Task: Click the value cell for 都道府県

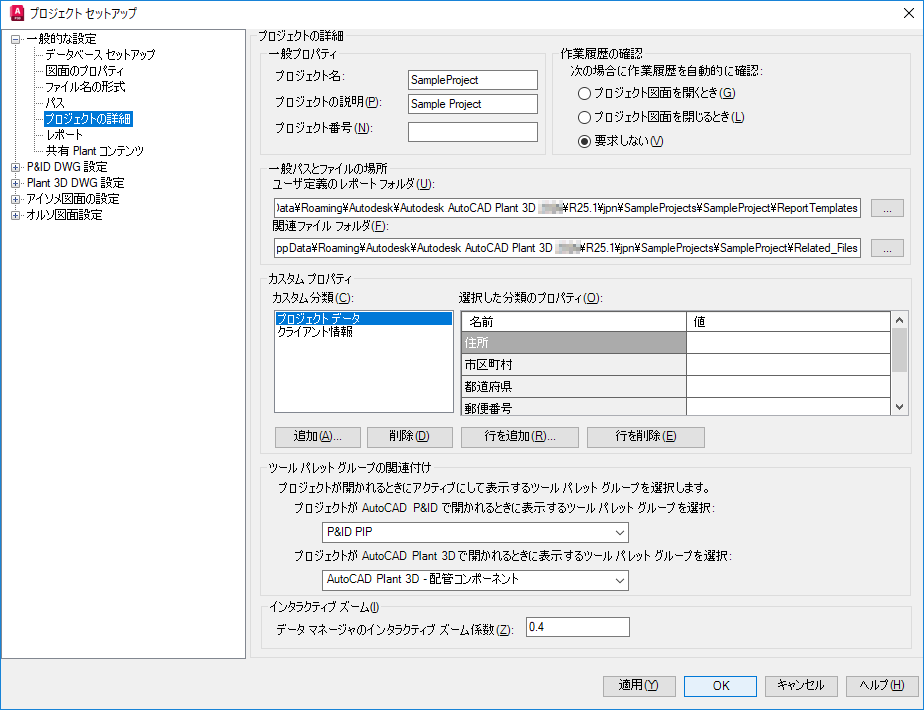Action: click(788, 387)
